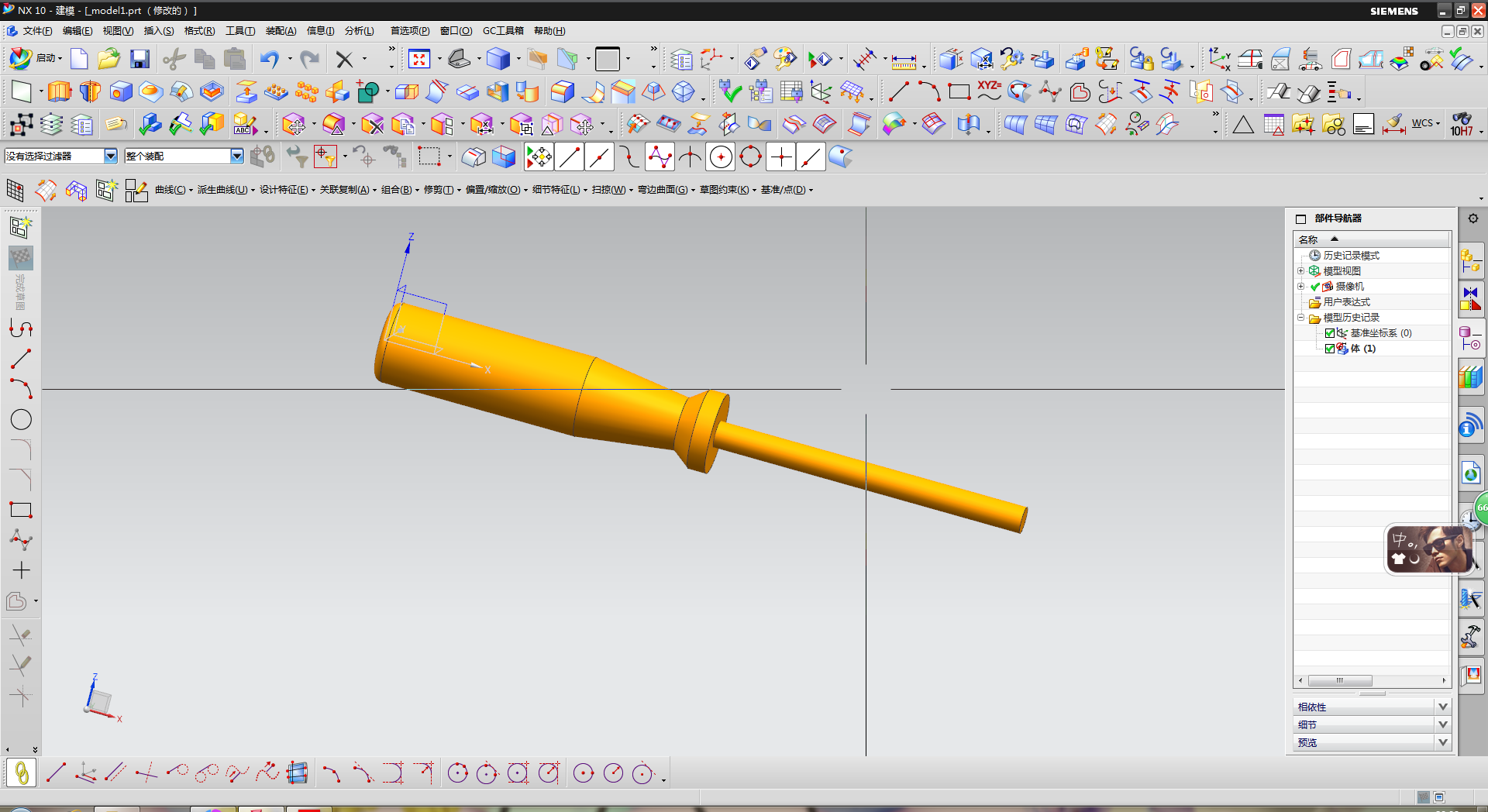Click the New file icon

point(79,59)
